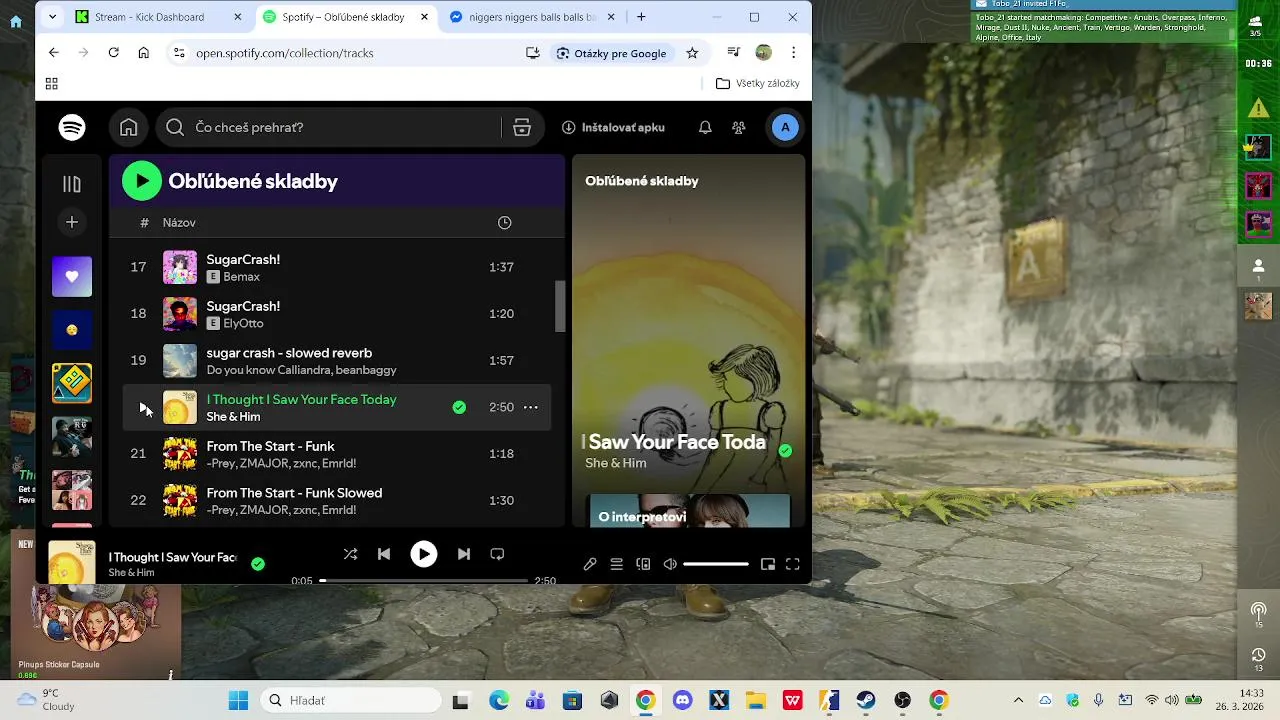Bookmark this page with the star icon
This screenshot has height=720, width=1280.
coord(692,53)
